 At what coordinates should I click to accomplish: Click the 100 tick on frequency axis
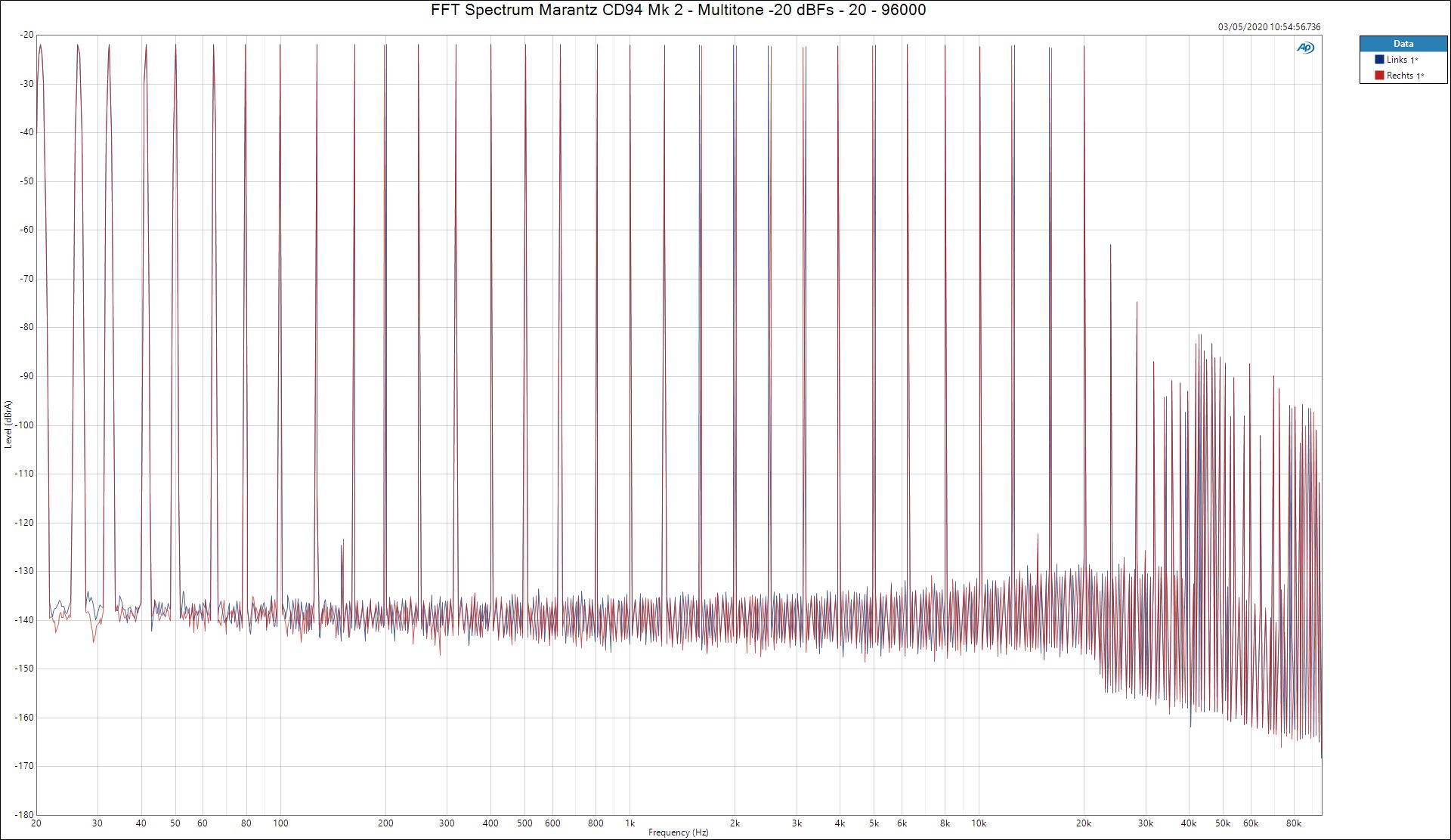pos(280,823)
